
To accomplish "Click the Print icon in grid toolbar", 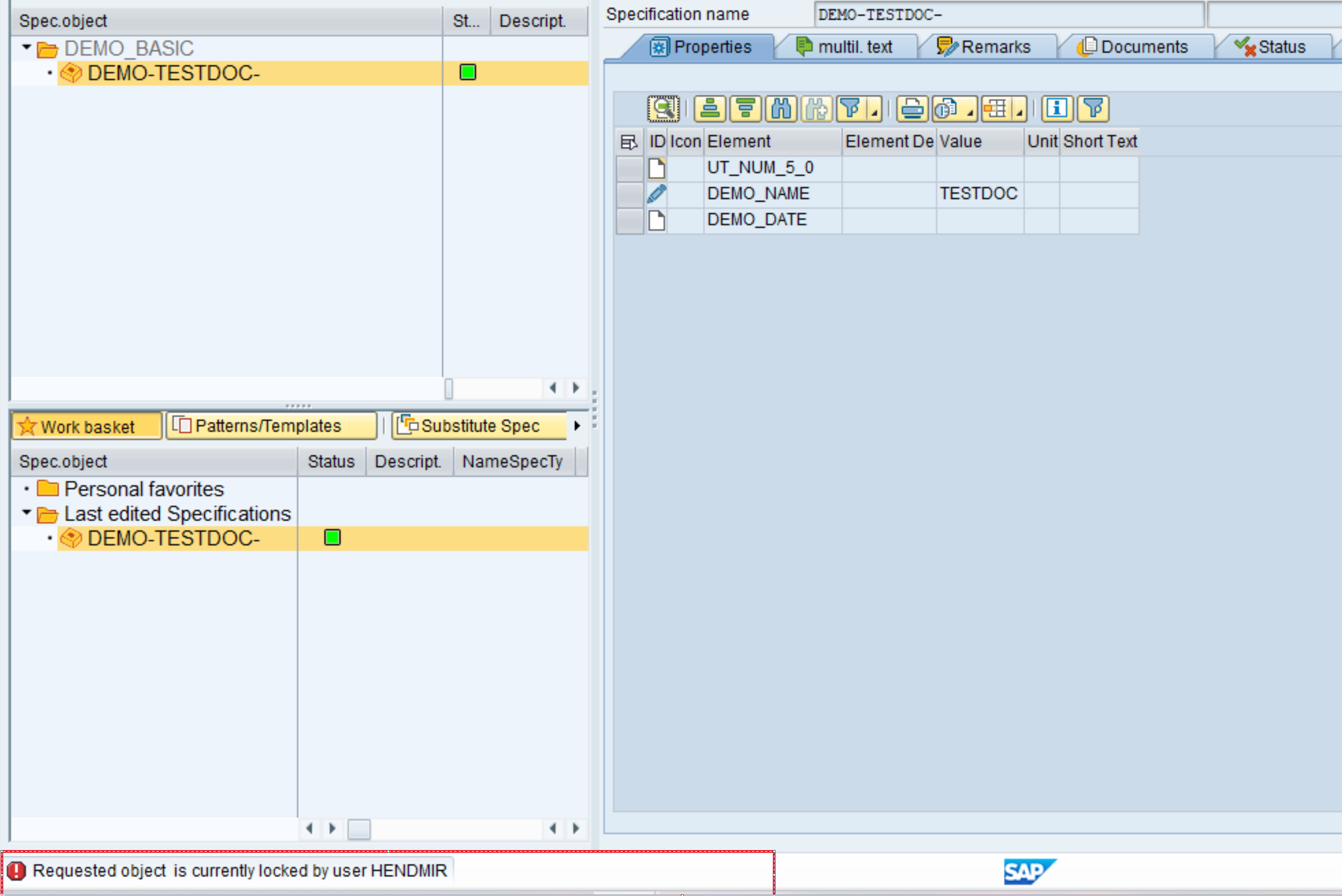I will pyautogui.click(x=912, y=108).
